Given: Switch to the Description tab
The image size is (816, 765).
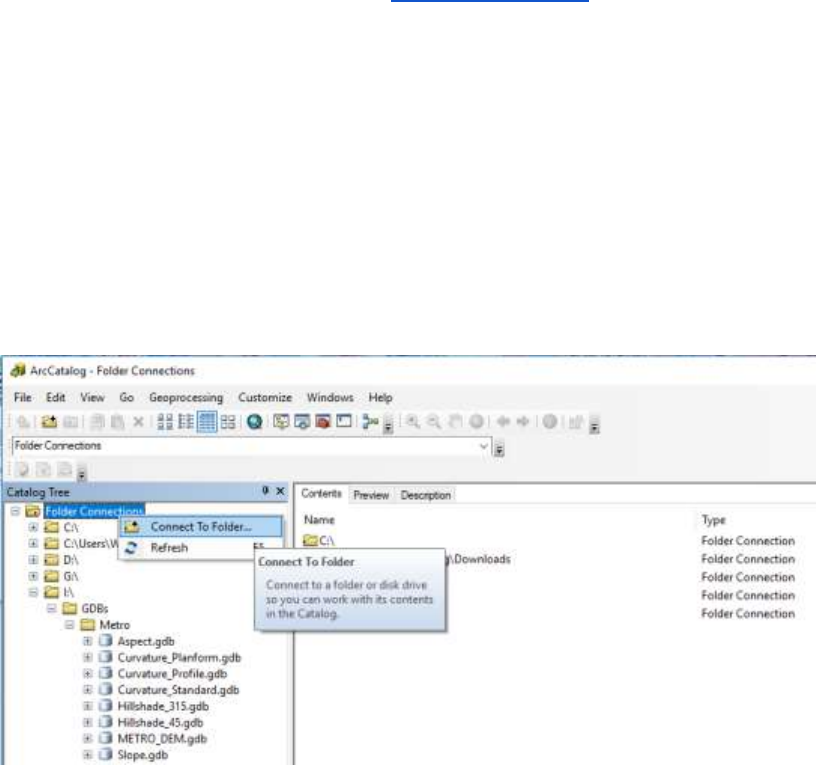Looking at the screenshot, I should coord(426,495).
